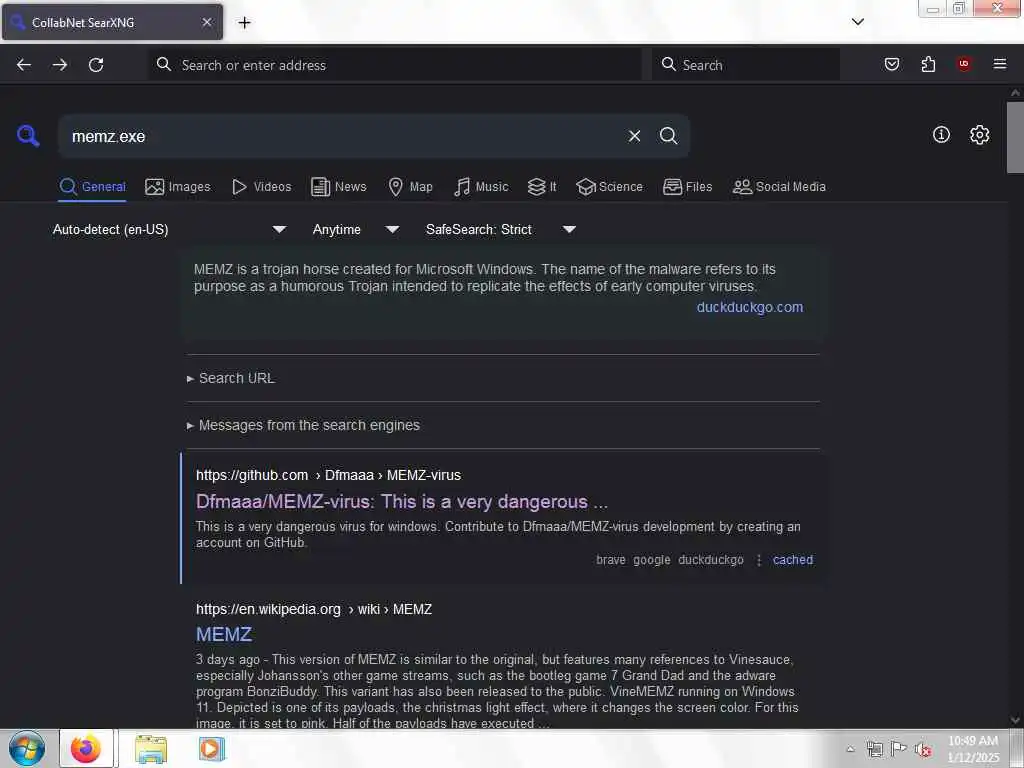
Task: Submit search with magnifier button
Action: [x=668, y=136]
